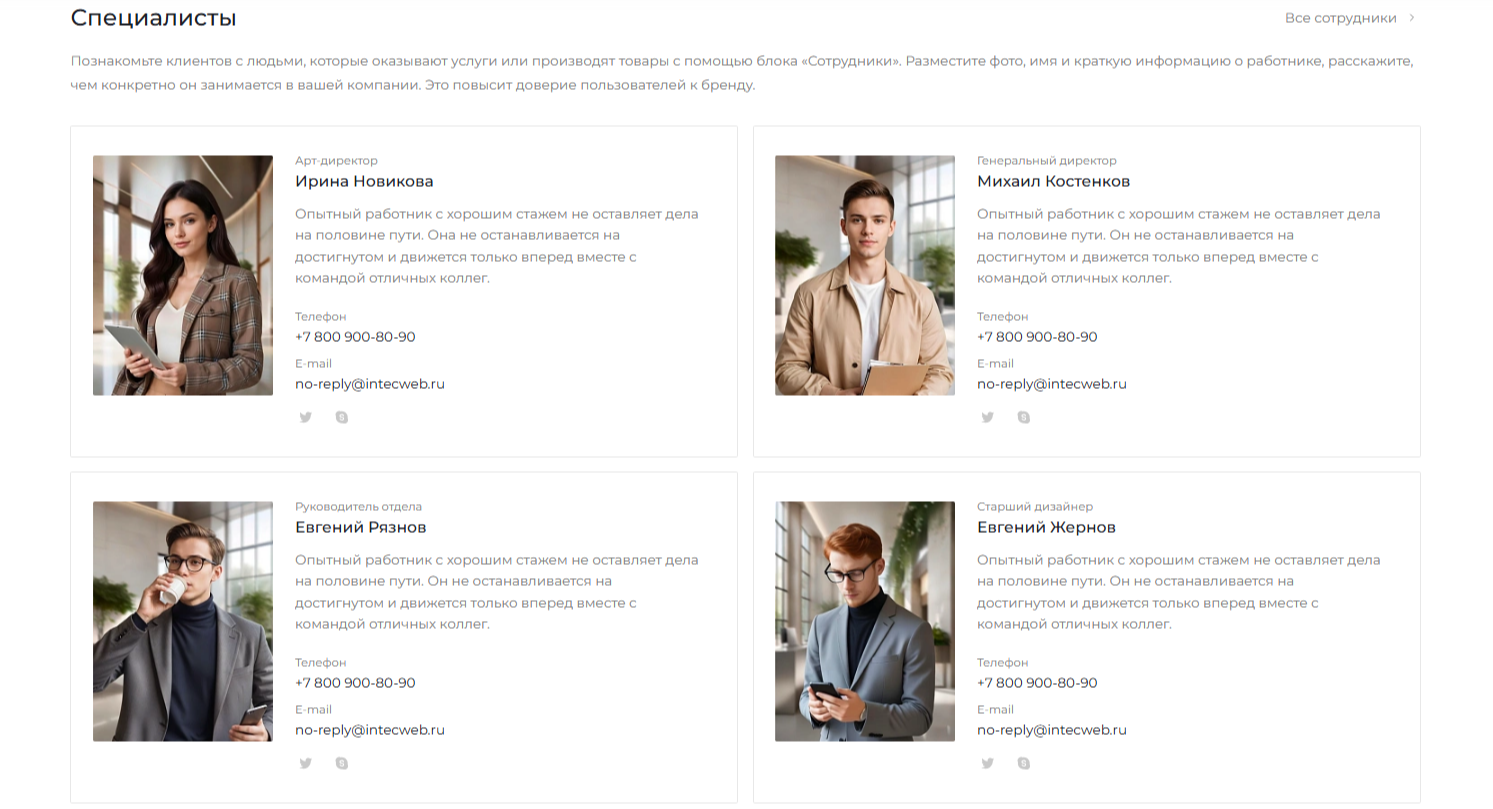Open Евгений Жернов's Twitter icon
Image resolution: width=1493 pixels, height=809 pixels.
pos(988,763)
